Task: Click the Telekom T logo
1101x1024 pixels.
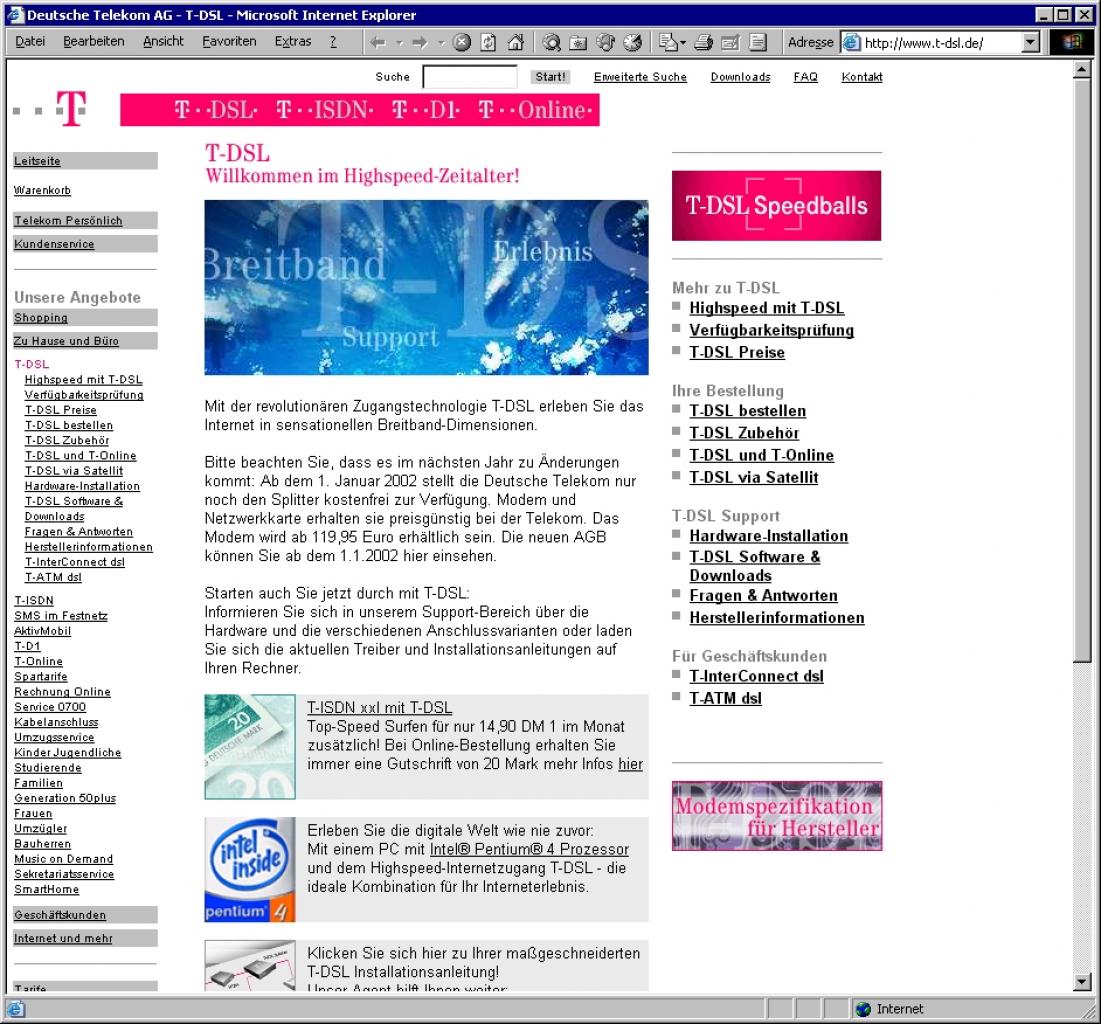Action: 71,109
